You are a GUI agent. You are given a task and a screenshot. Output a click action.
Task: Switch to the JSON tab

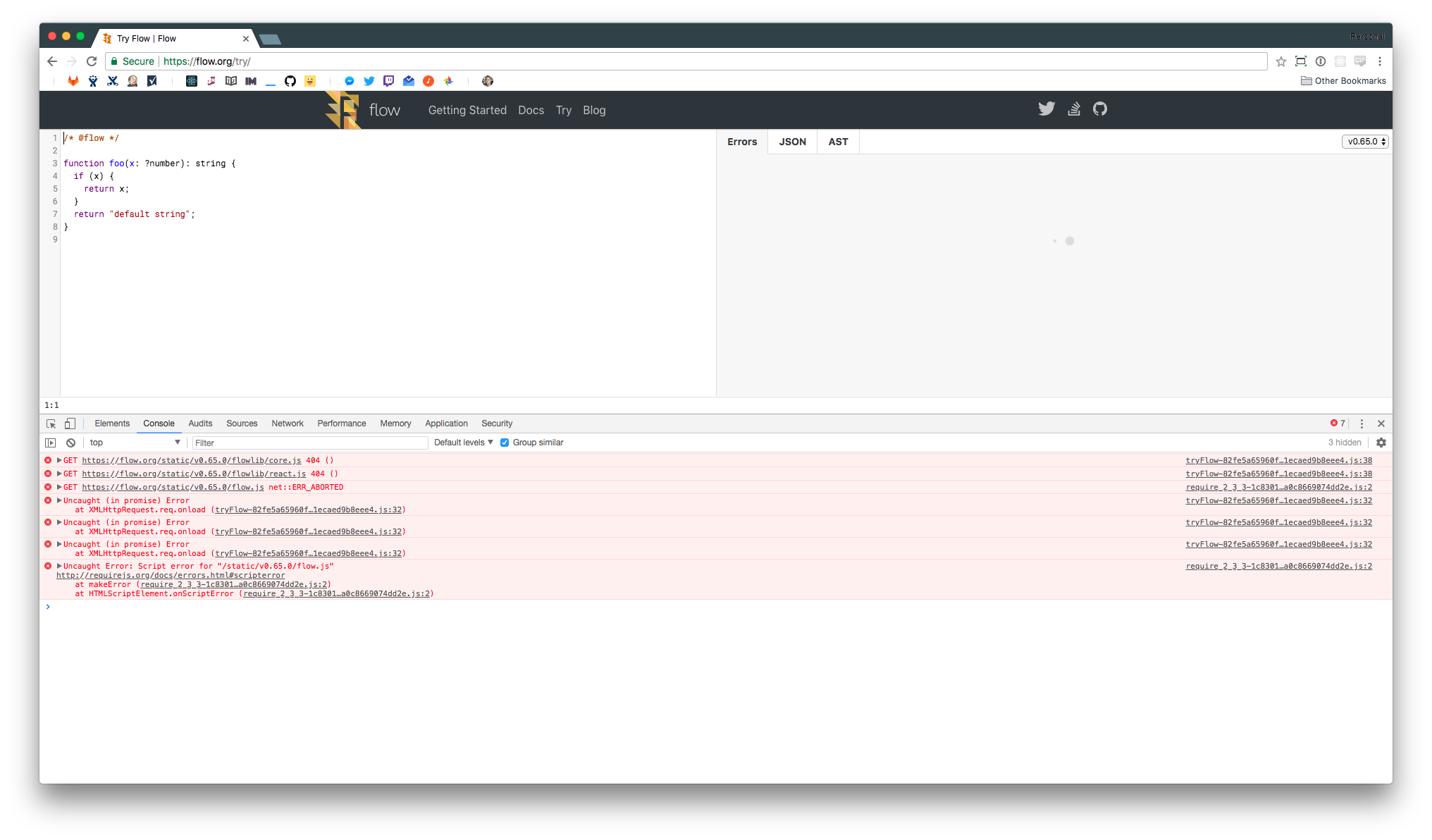pyautogui.click(x=792, y=142)
